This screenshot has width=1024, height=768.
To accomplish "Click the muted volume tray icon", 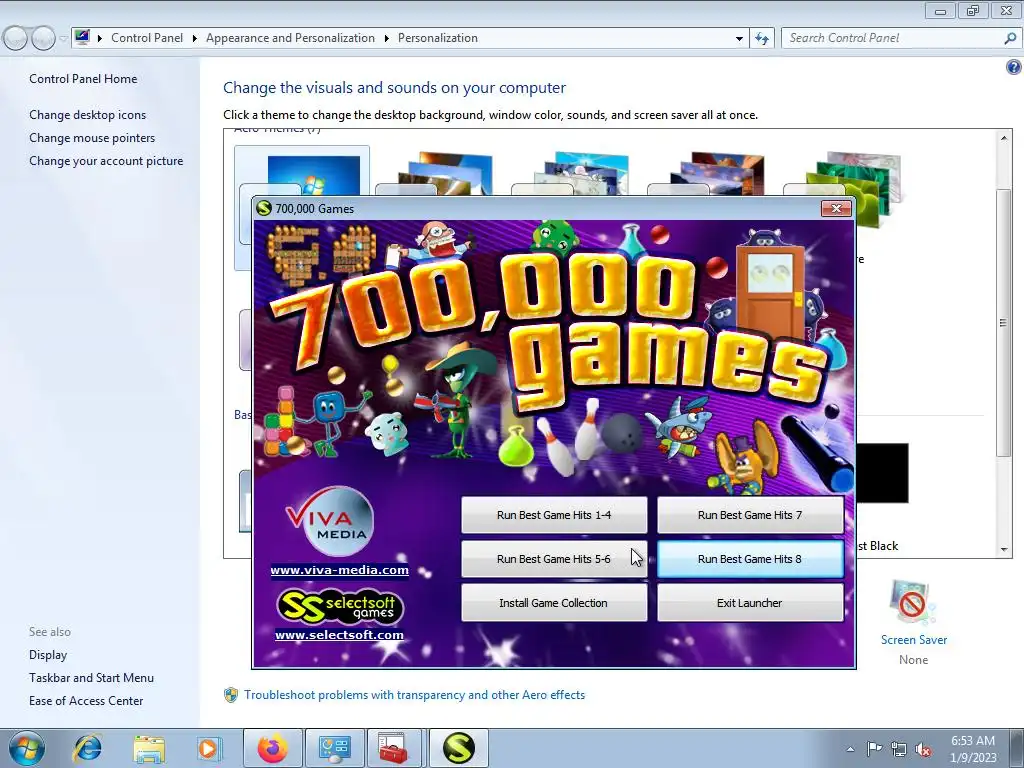I will click(923, 749).
